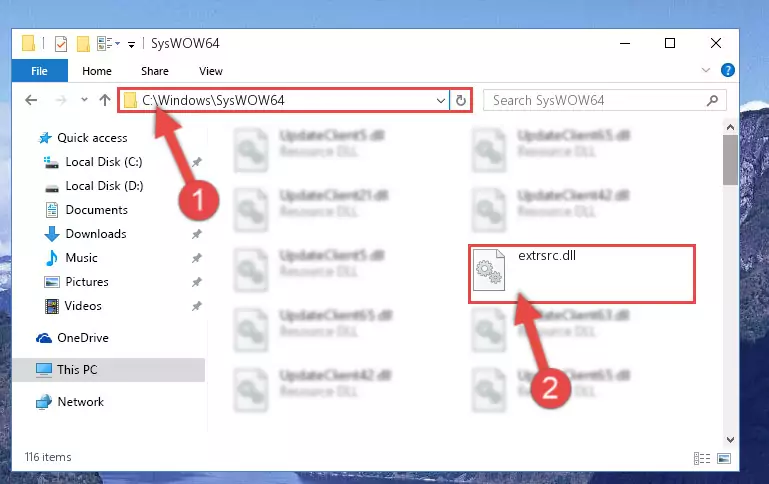
Task: Select Quick access in navigation pane
Action: point(92,138)
